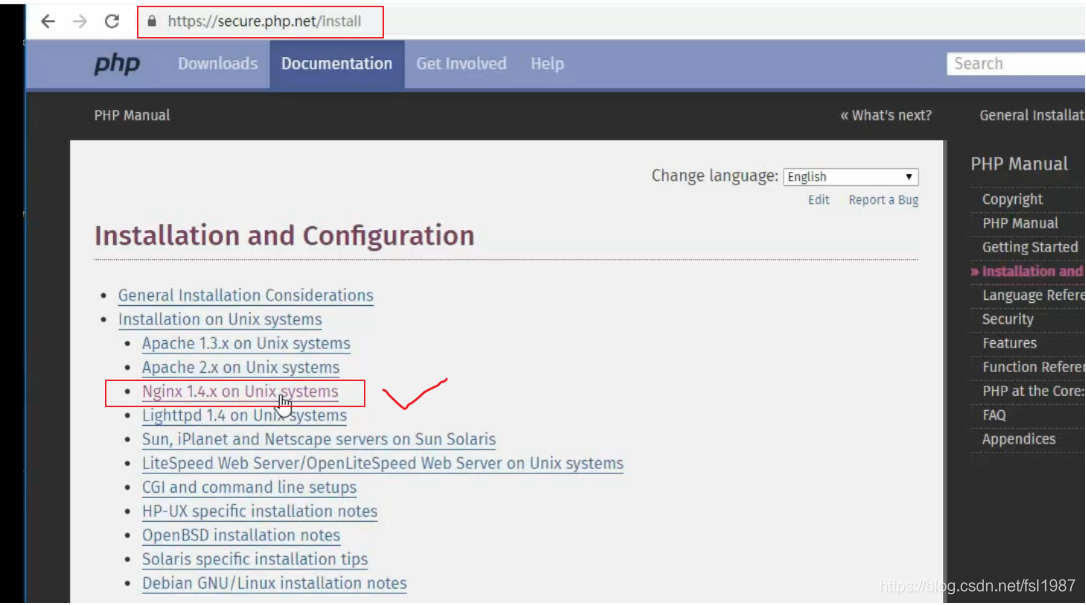This screenshot has height=605, width=1086.
Task: Open PHP at the Core in the sidebar
Action: (x=1033, y=391)
